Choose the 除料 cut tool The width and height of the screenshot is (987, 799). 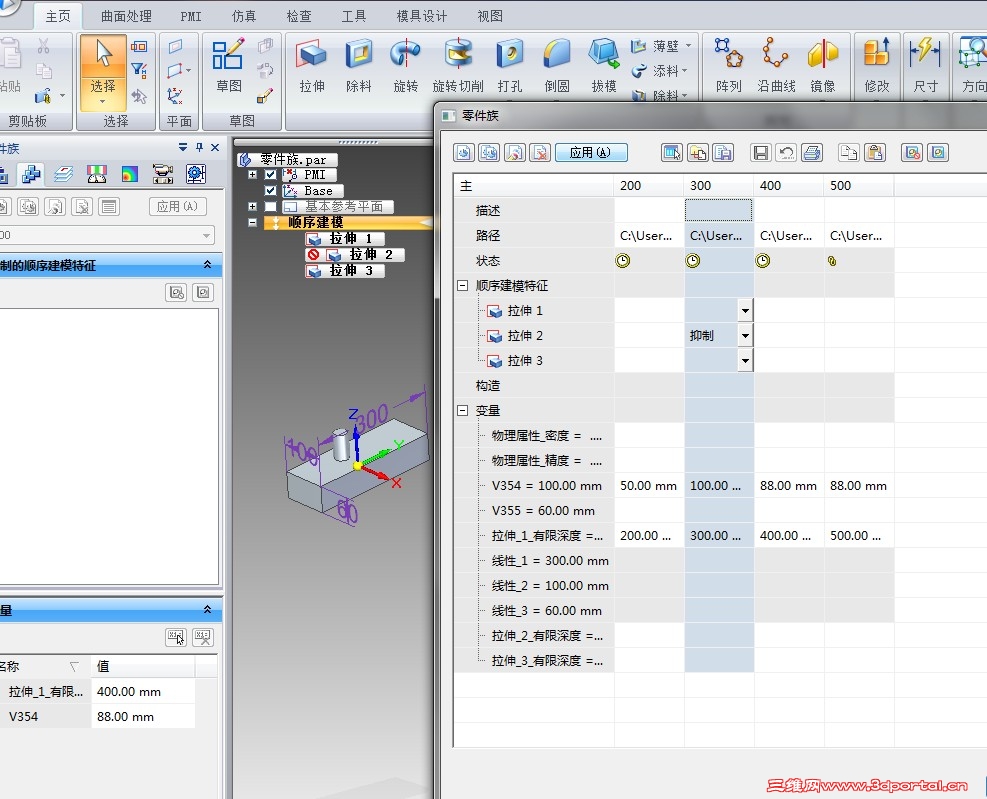point(359,65)
